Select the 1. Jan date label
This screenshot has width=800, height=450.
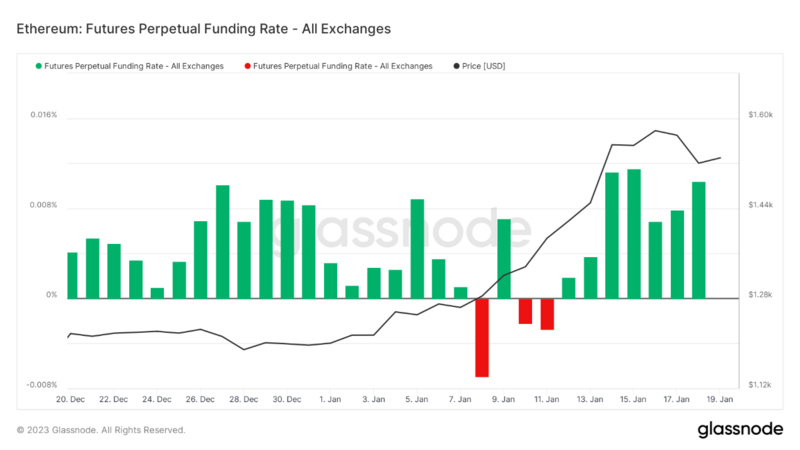pyautogui.click(x=329, y=399)
